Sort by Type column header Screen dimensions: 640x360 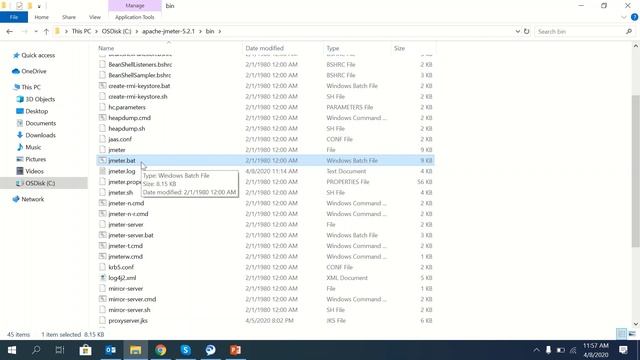click(333, 48)
